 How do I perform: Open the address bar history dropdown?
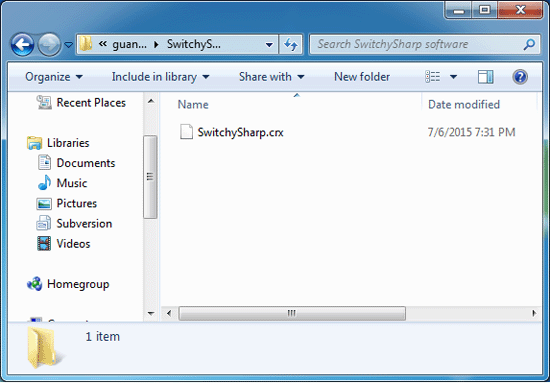(x=269, y=45)
